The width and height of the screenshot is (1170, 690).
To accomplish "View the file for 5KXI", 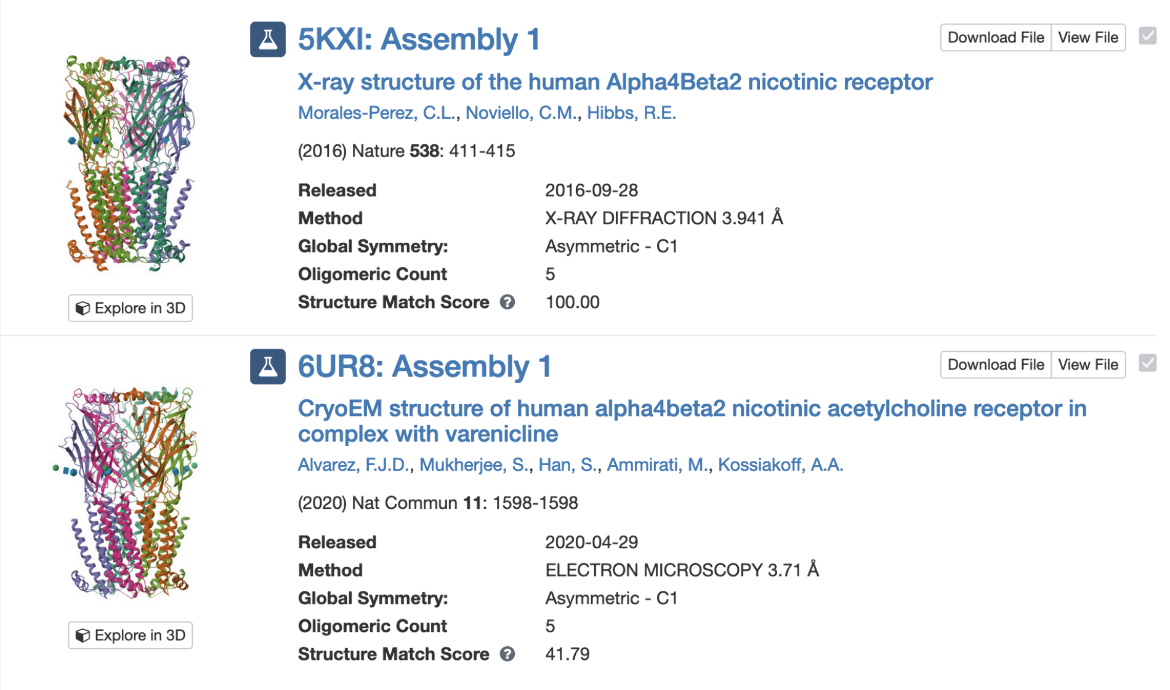I will coord(1088,37).
